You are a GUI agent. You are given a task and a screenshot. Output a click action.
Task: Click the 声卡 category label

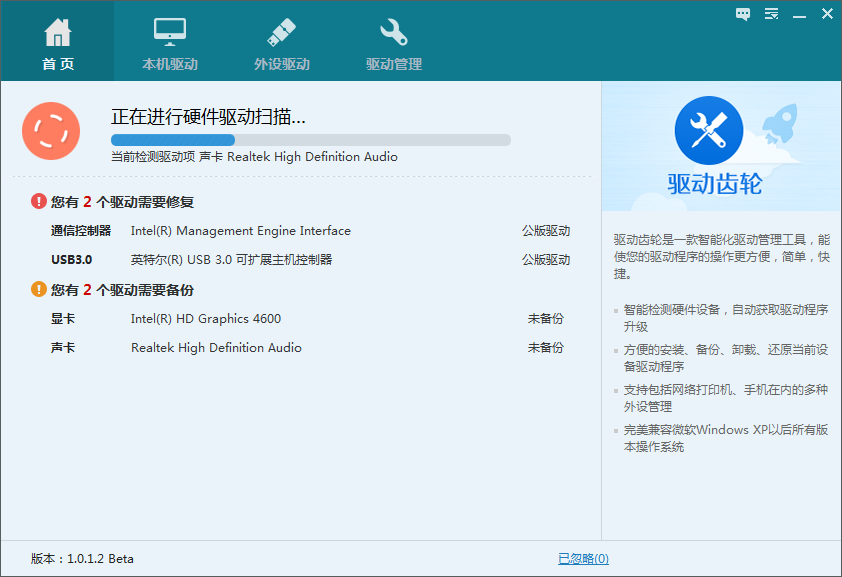tap(63, 348)
